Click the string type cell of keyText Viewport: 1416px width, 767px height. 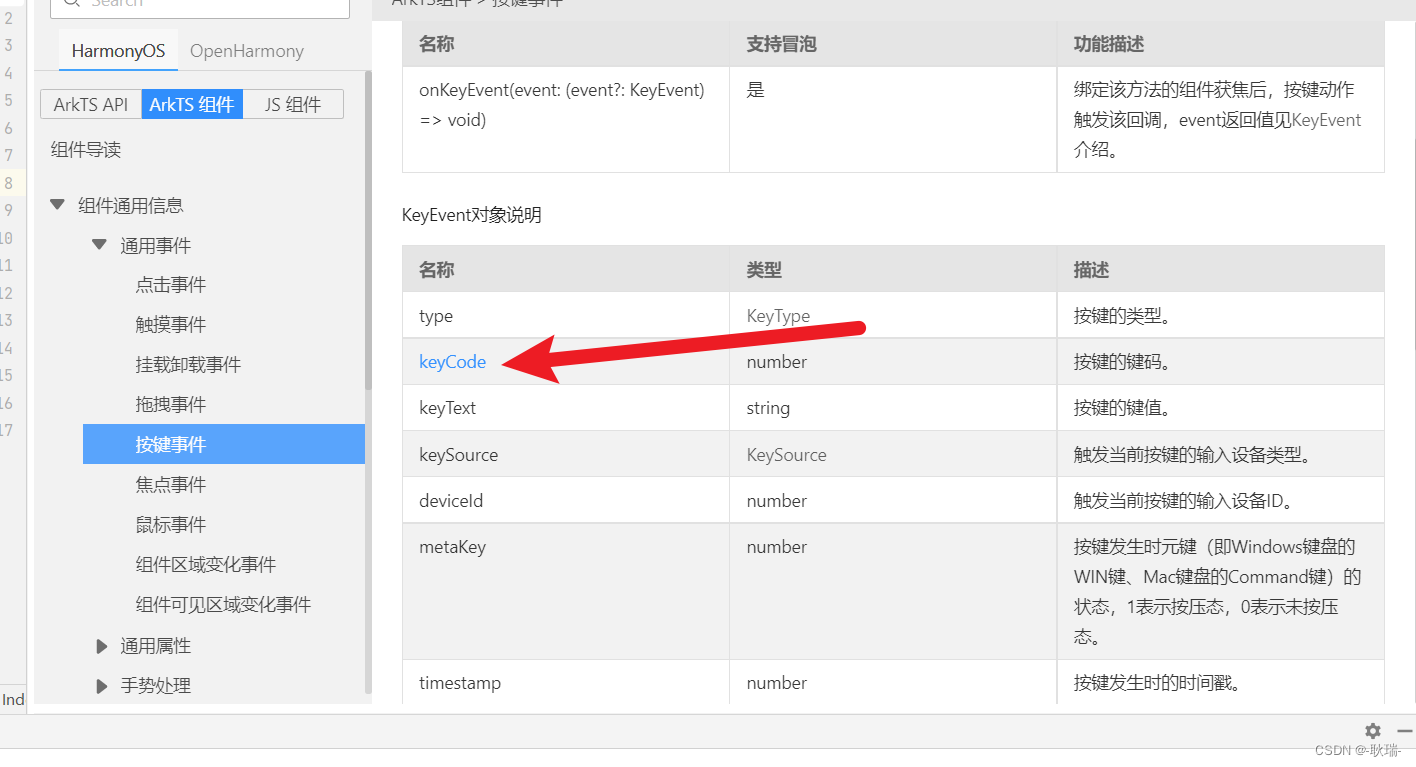[x=893, y=408]
